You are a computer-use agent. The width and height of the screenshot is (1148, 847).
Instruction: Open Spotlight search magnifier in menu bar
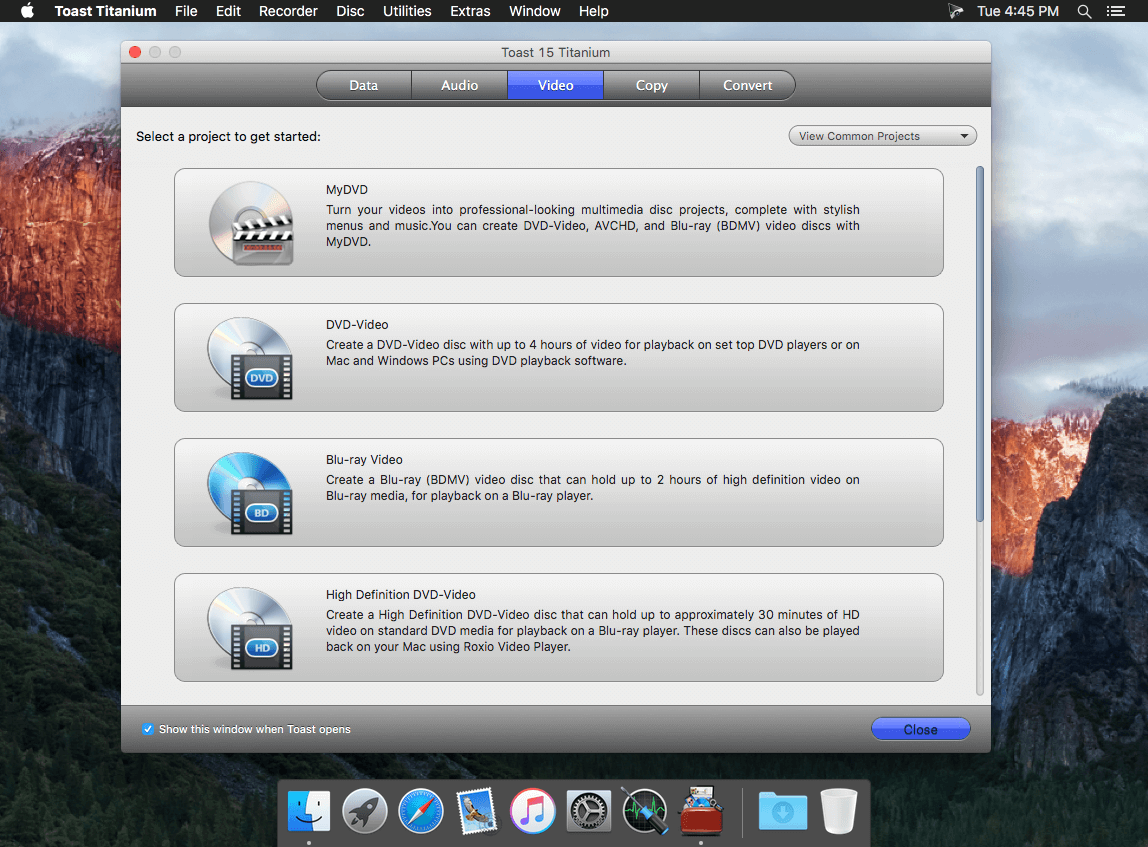click(x=1084, y=11)
